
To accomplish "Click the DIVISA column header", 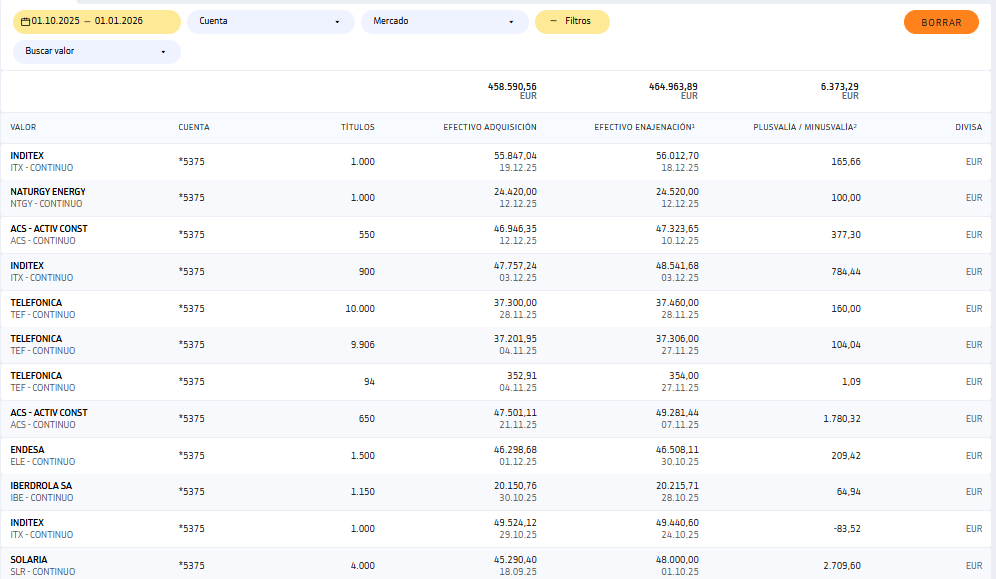I will pyautogui.click(x=968, y=127).
